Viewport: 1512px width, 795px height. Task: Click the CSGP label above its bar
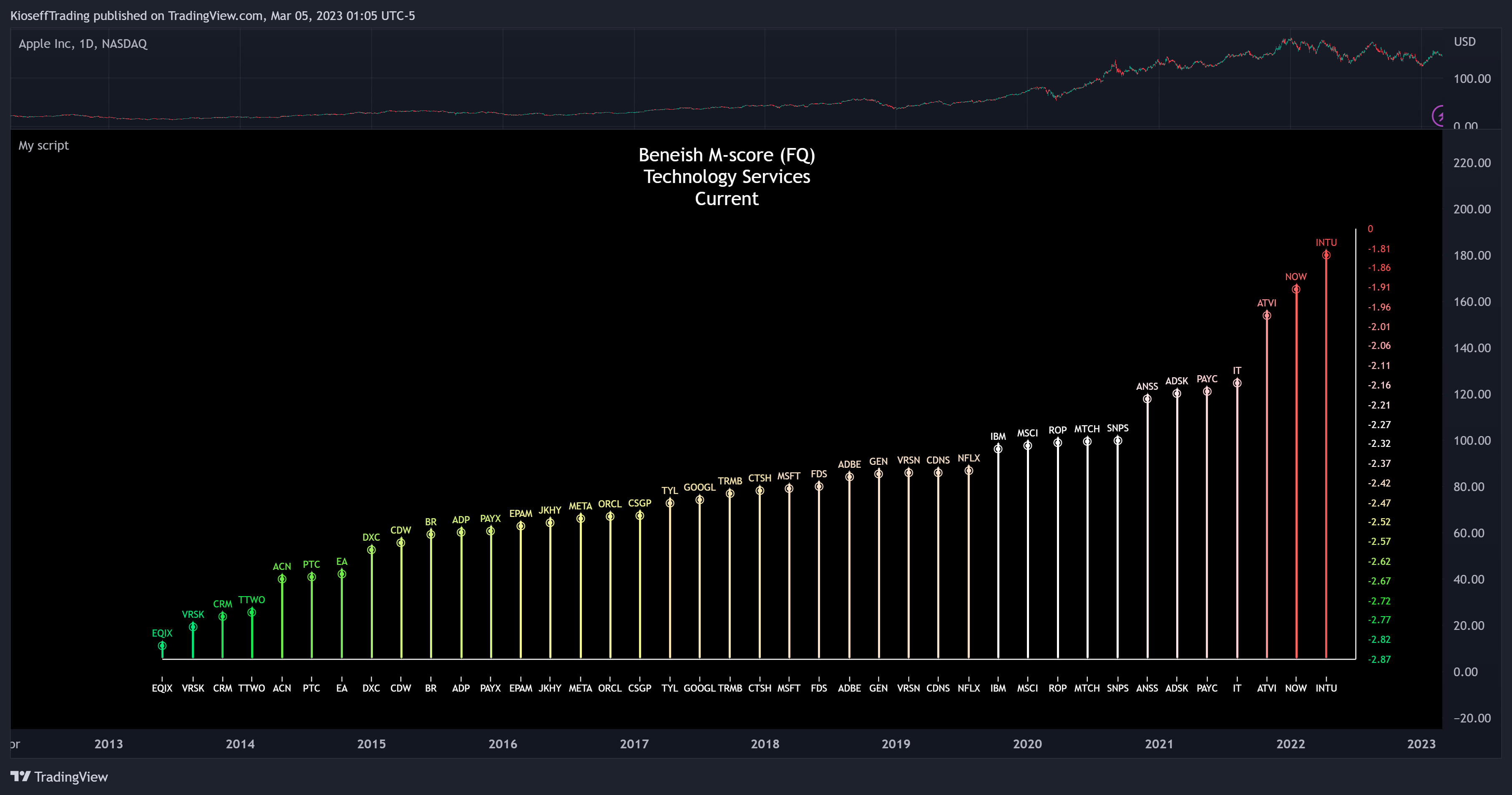[639, 504]
